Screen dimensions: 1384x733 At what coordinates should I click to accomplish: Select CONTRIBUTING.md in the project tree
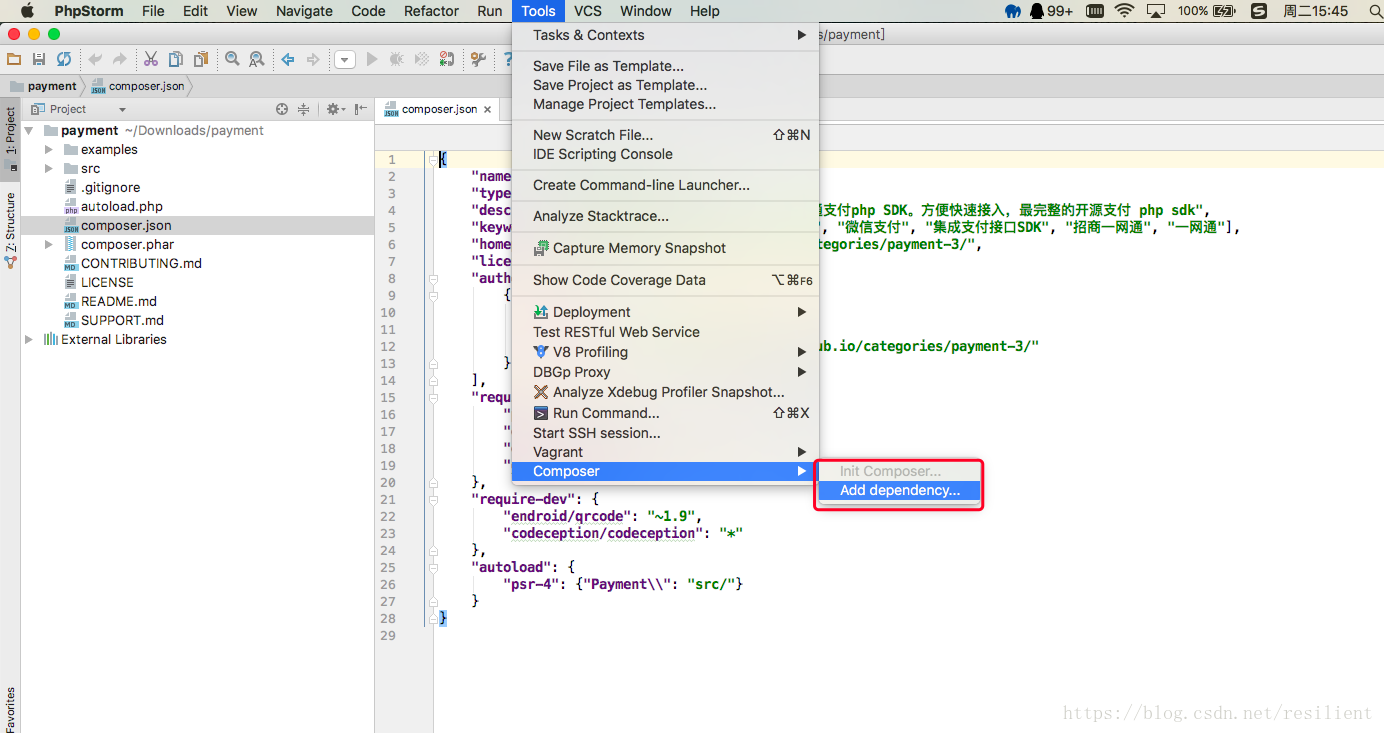click(x=141, y=263)
